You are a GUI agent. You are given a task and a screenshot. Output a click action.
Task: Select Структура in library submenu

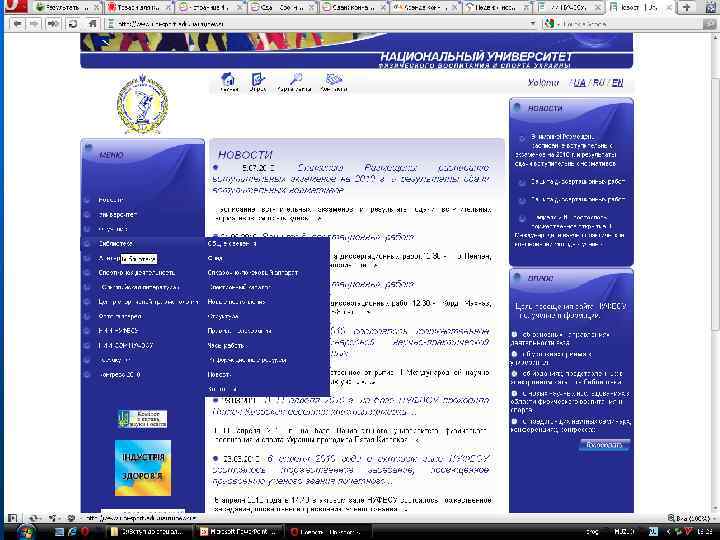223,316
